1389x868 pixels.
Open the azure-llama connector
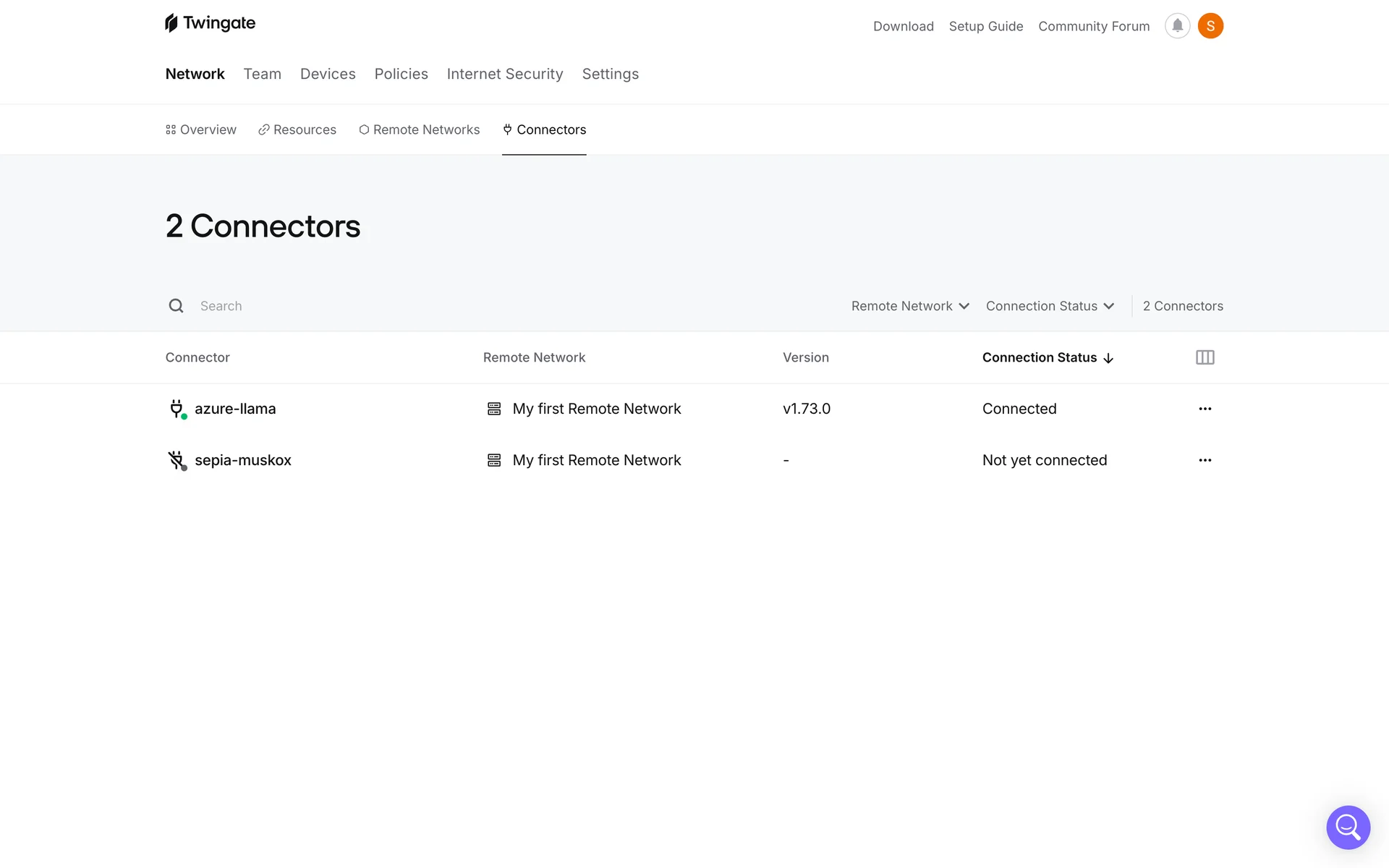[x=235, y=409]
